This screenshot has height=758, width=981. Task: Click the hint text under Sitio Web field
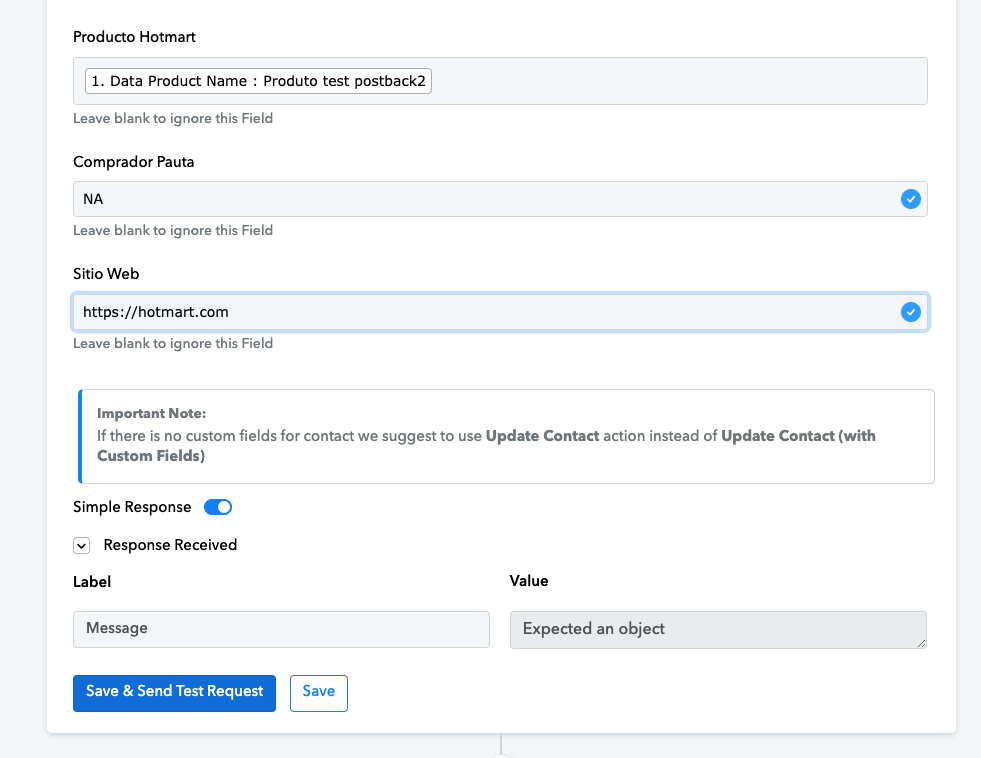pyautogui.click(x=173, y=343)
